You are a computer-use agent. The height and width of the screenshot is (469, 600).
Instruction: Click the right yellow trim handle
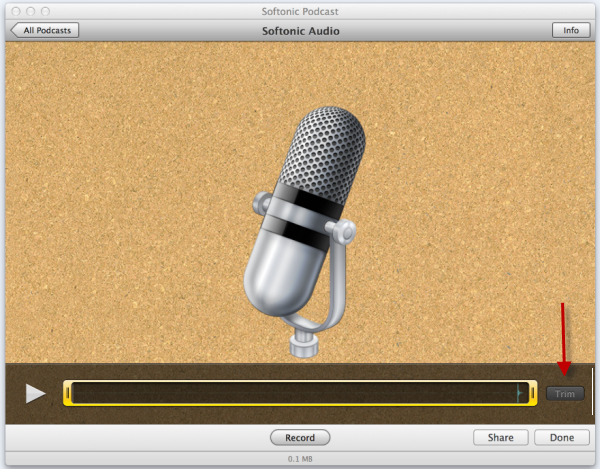click(532, 393)
